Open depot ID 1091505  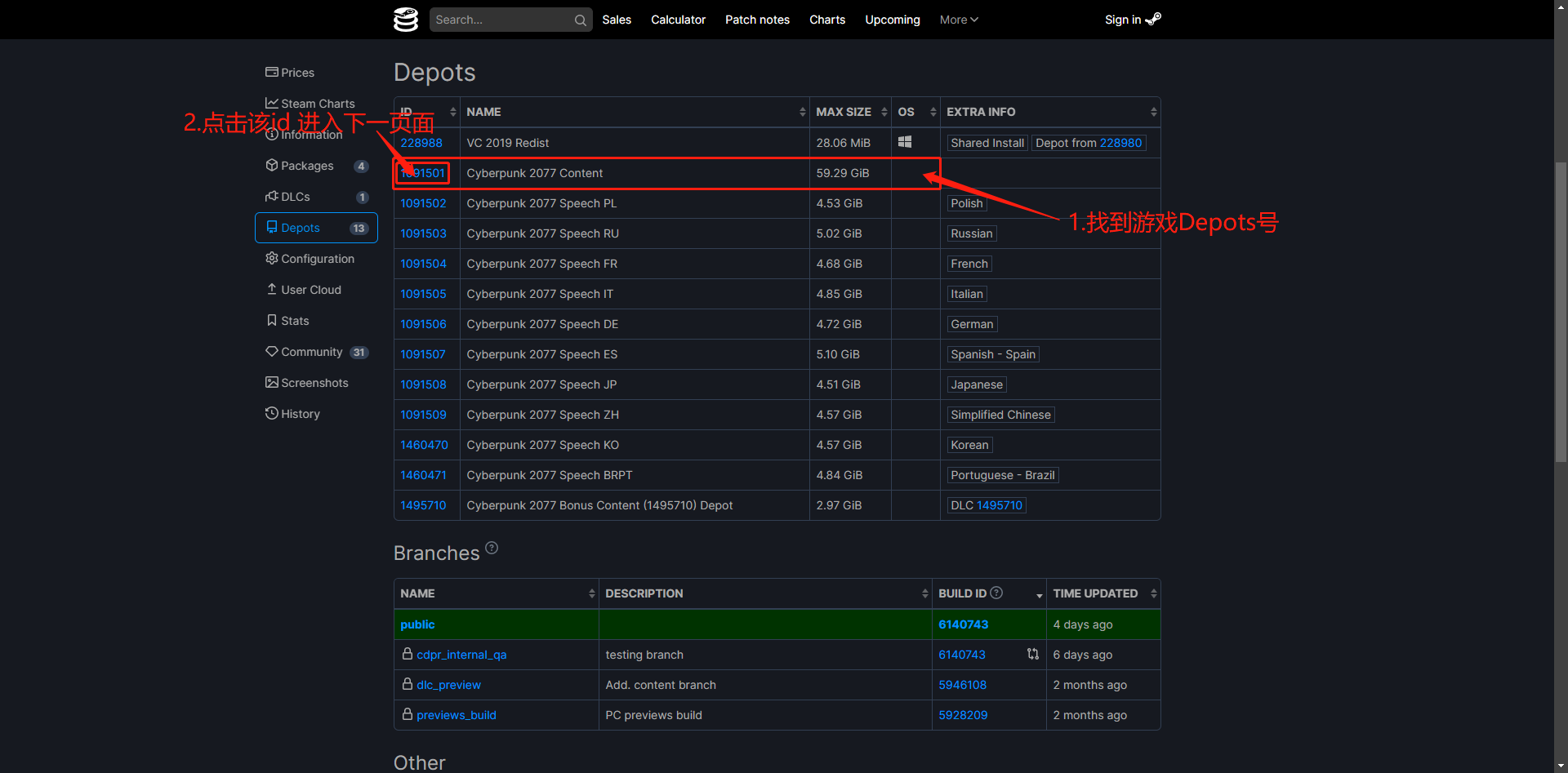click(423, 294)
